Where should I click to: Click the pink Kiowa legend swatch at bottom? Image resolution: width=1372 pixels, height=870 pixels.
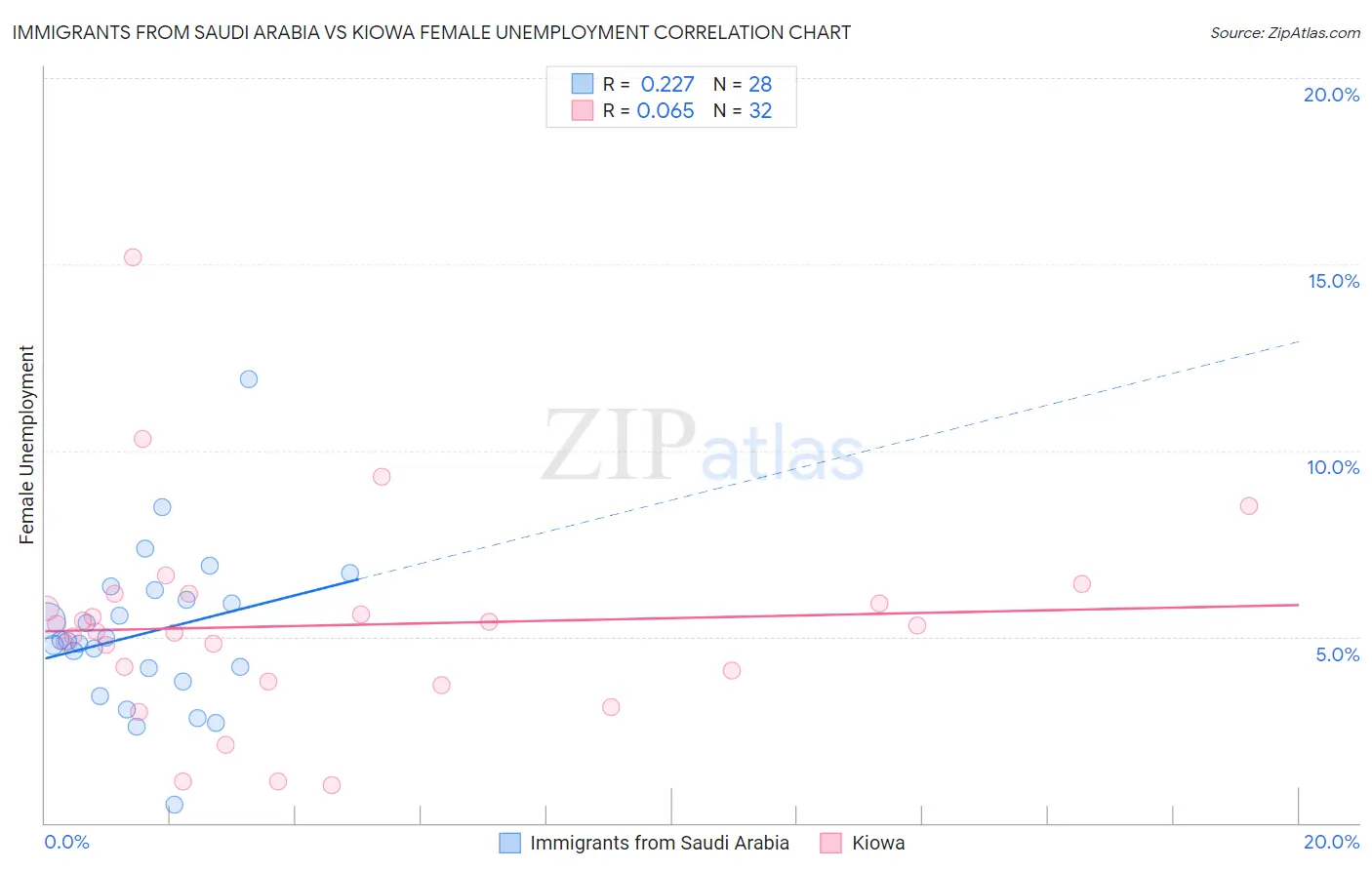point(830,843)
